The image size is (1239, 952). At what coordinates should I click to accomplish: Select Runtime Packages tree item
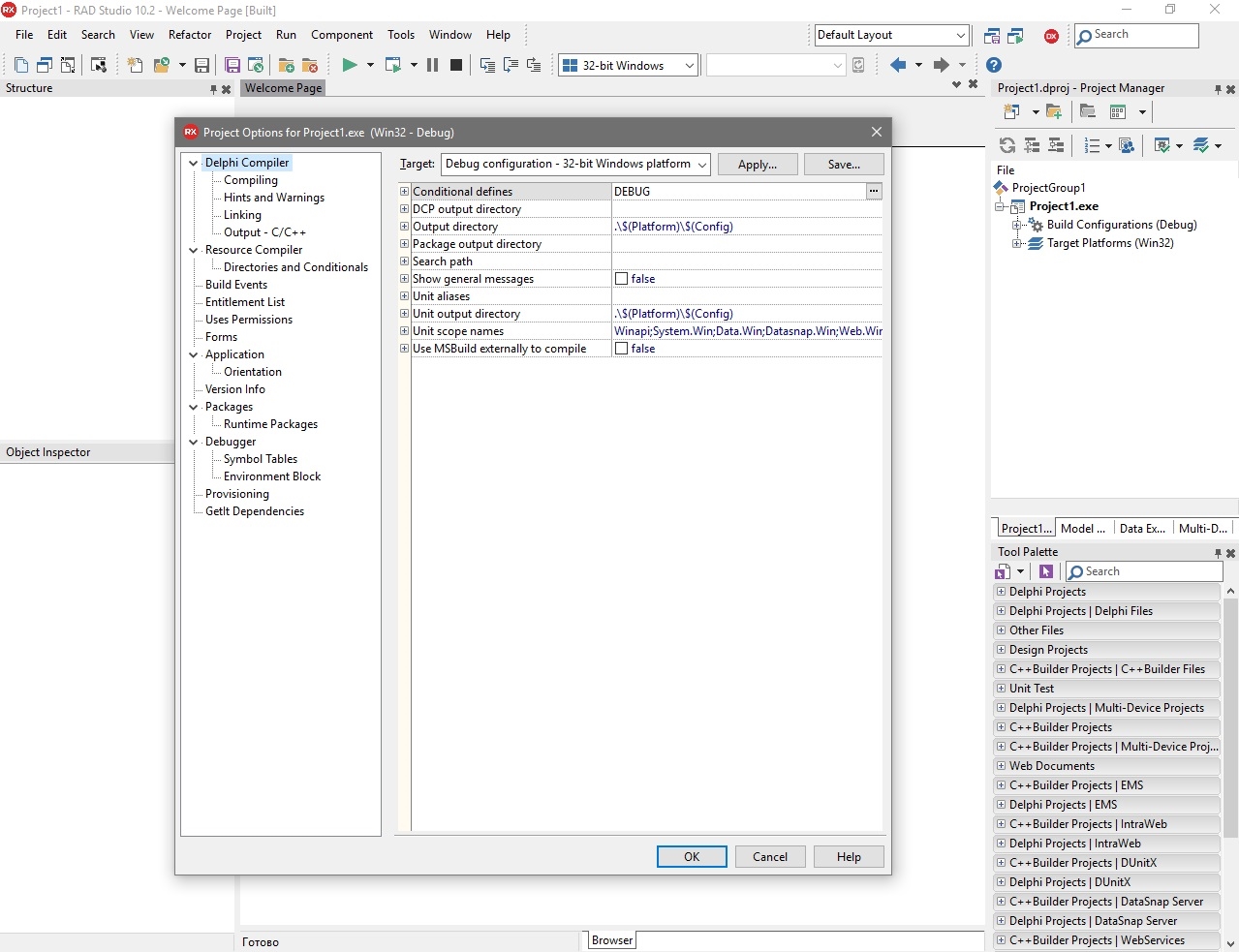(270, 424)
